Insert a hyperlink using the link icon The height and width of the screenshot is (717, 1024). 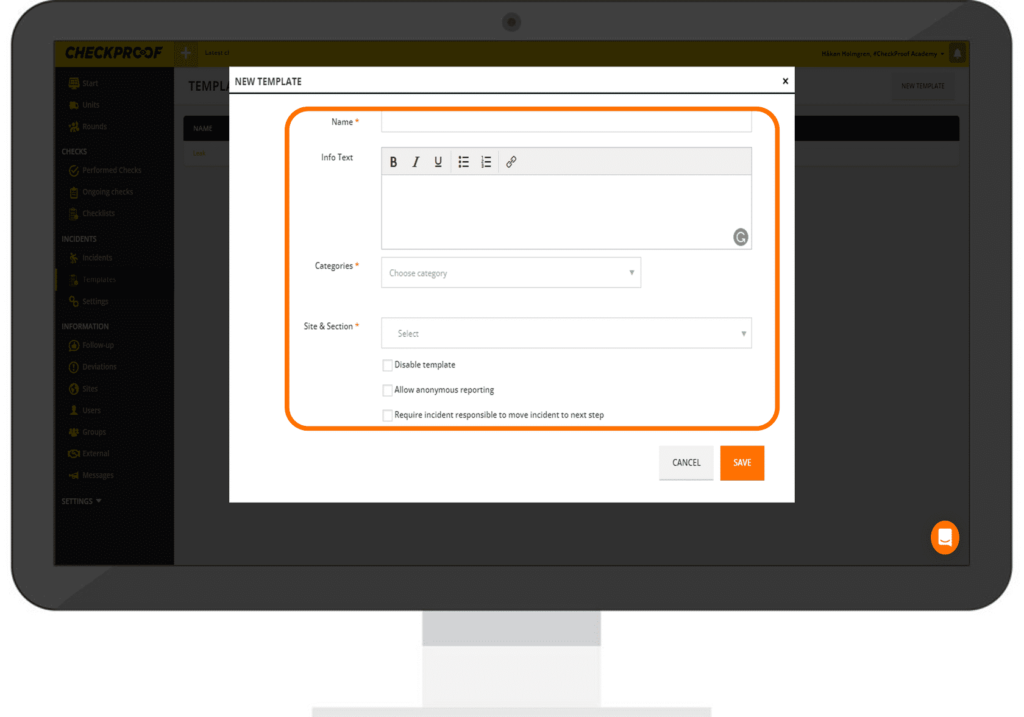tap(511, 162)
